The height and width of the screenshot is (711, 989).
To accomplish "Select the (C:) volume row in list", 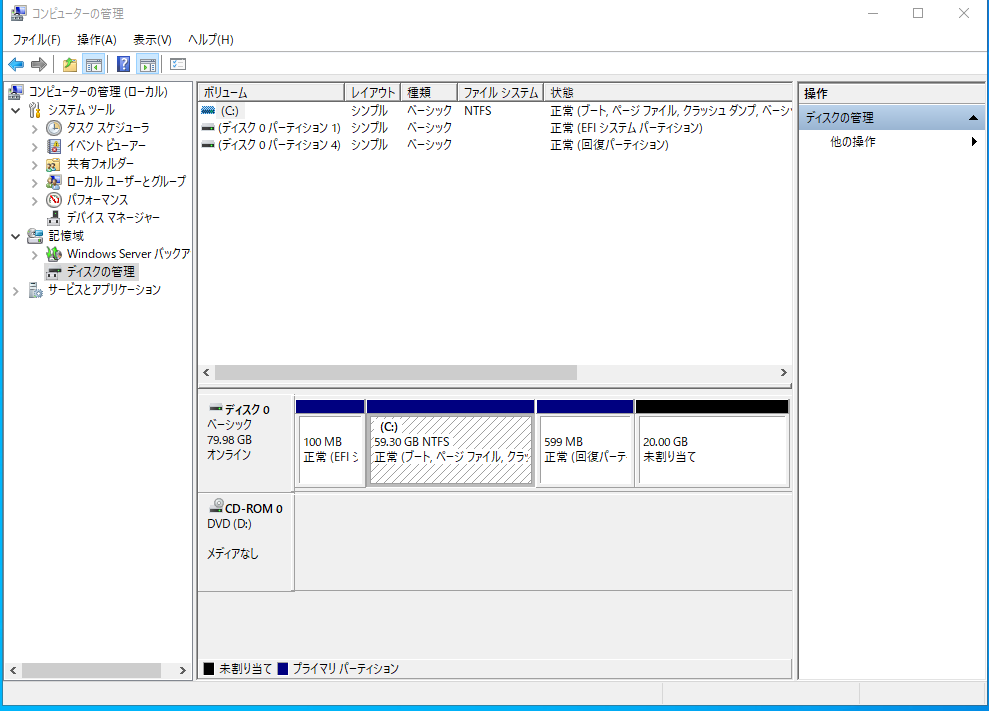I will [x=229, y=110].
